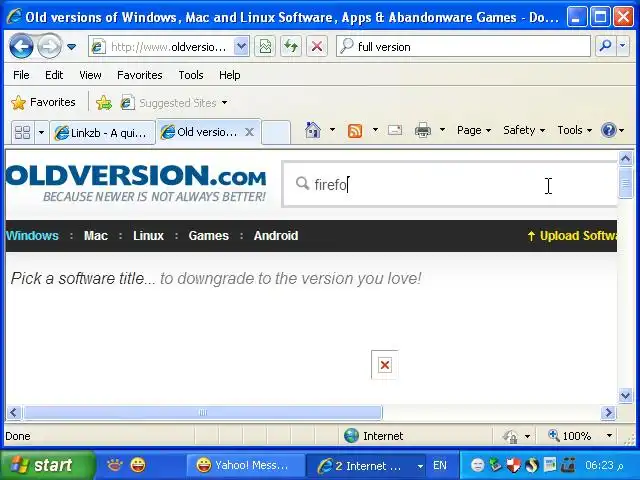
Task: Select the Old versions tab
Action: 199,132
